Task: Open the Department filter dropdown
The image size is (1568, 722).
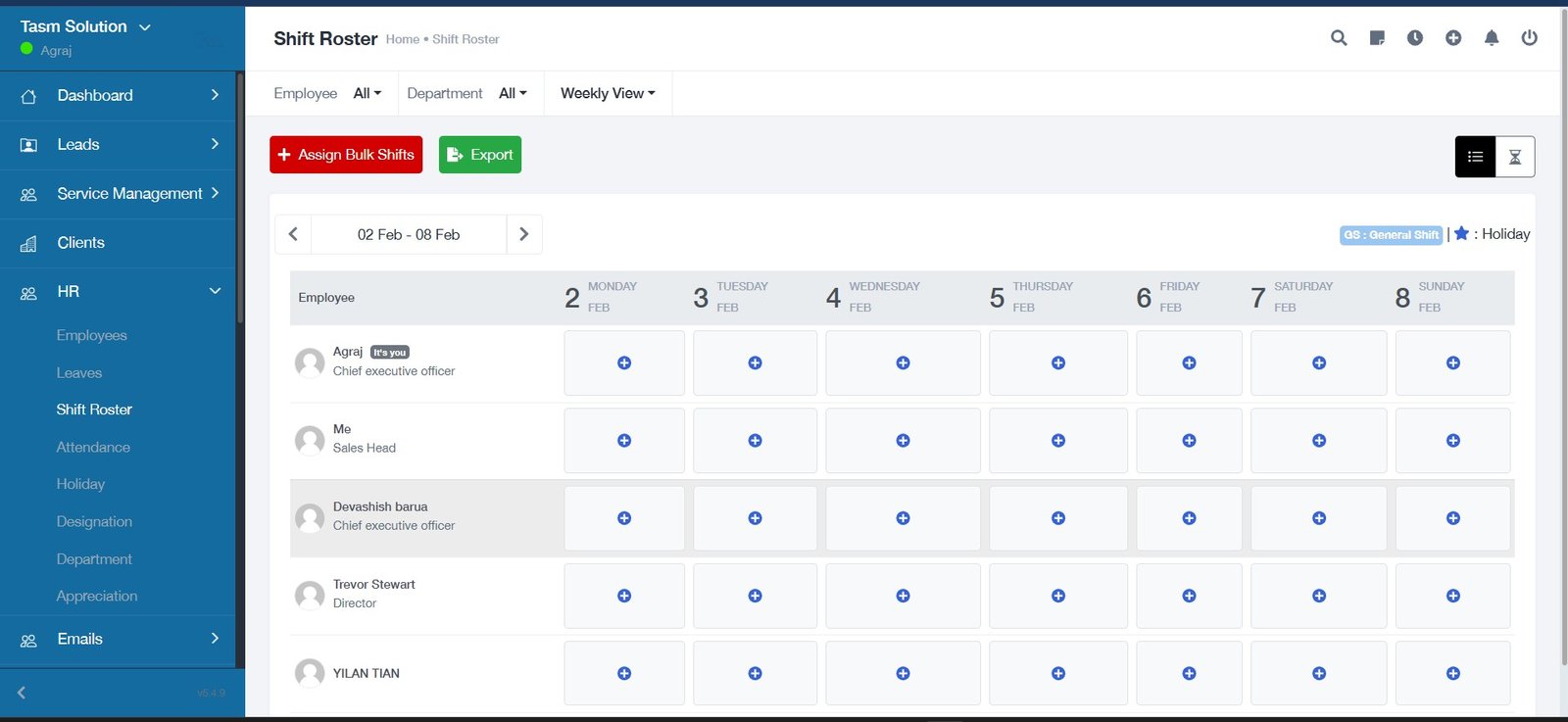Action: [513, 94]
